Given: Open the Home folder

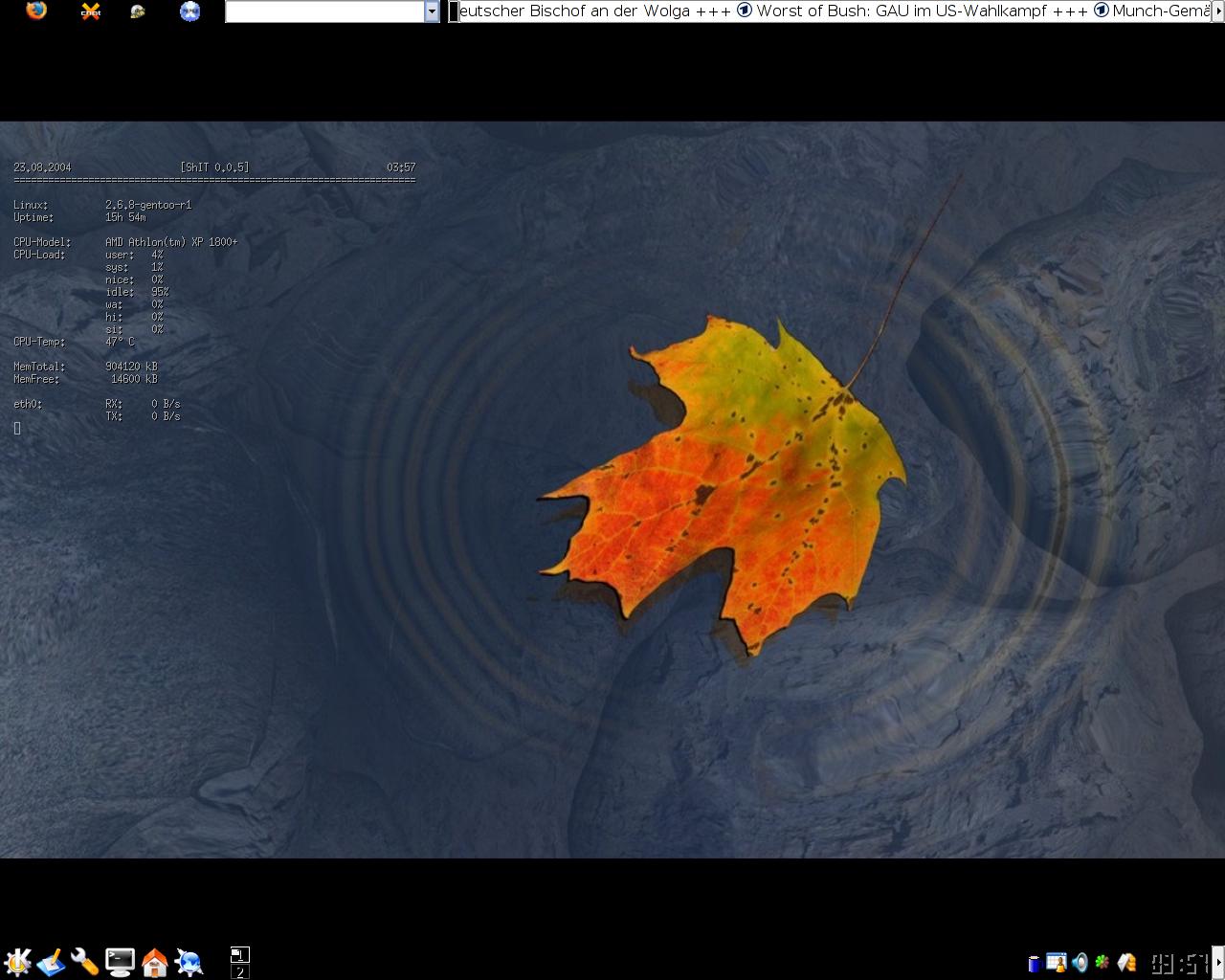Looking at the screenshot, I should (154, 961).
